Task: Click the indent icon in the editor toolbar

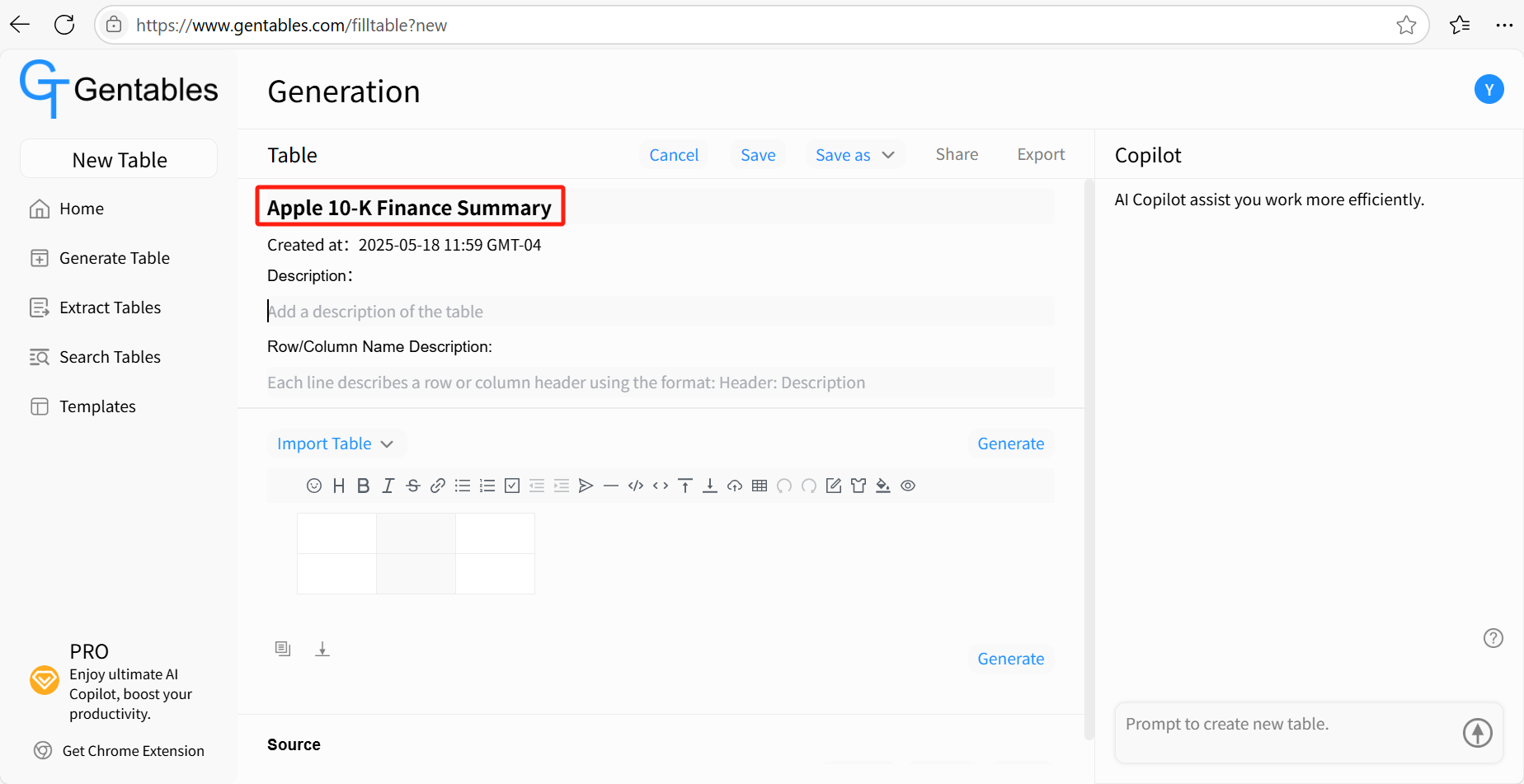Action: 562,486
